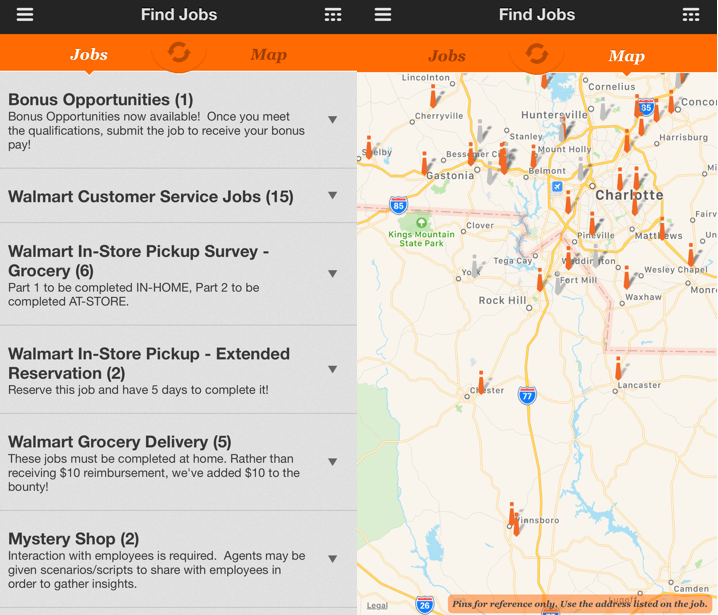
Task: Refresh jobs using left screen refresh icon
Action: pos(179,53)
